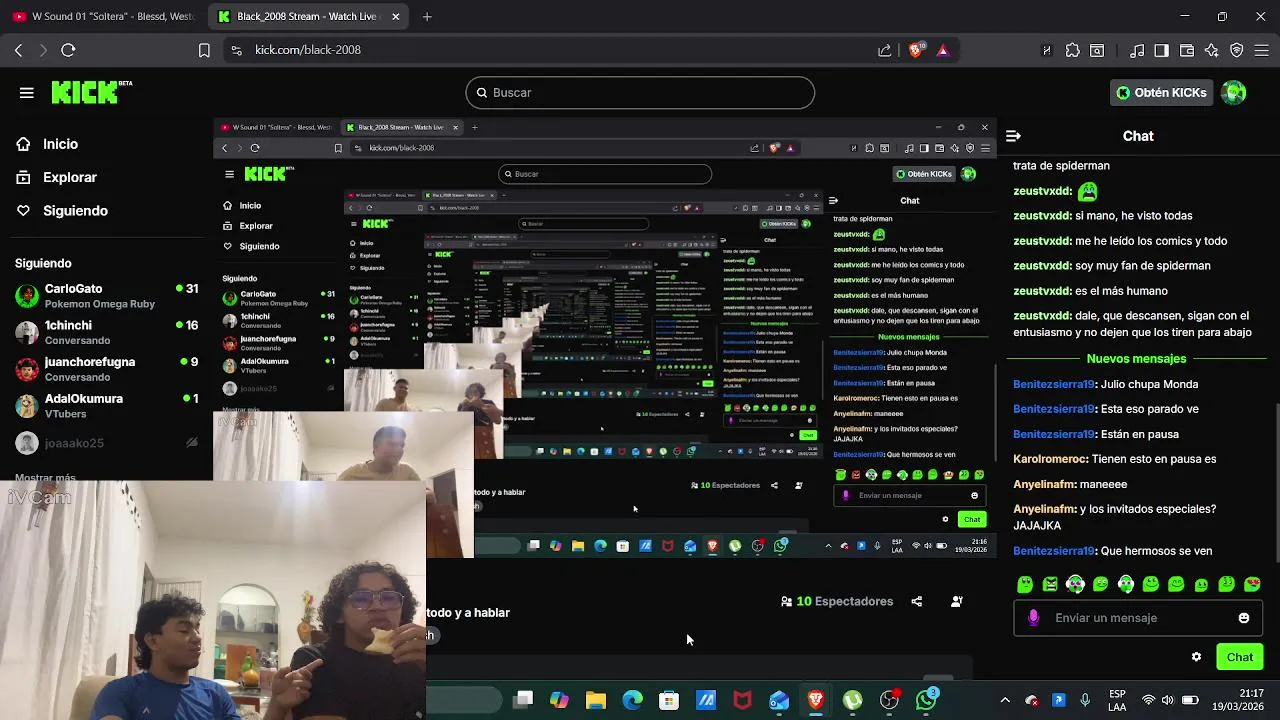Viewport: 1280px width, 720px height.
Task: Expand Mostrar más in following list
Action: pyautogui.click(x=45, y=477)
